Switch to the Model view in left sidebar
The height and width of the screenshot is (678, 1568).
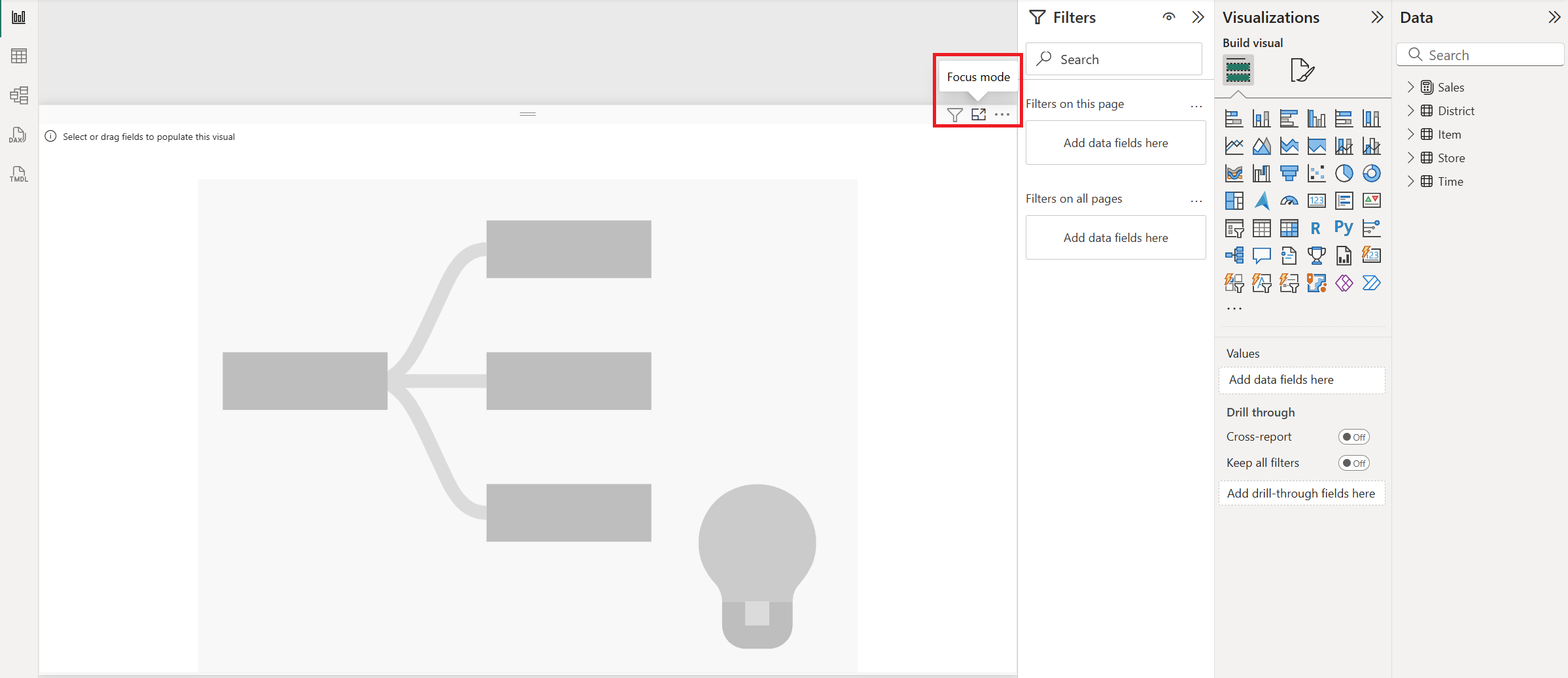tap(19, 95)
